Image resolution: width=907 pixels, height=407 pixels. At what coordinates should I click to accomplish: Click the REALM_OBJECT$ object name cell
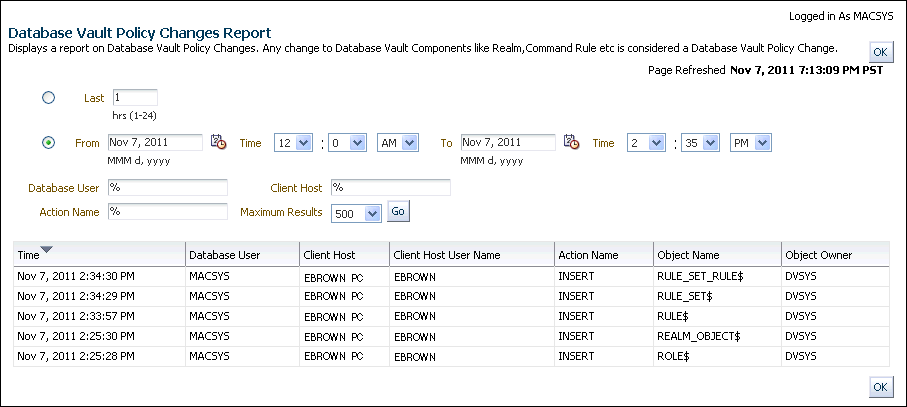[x=717, y=336]
